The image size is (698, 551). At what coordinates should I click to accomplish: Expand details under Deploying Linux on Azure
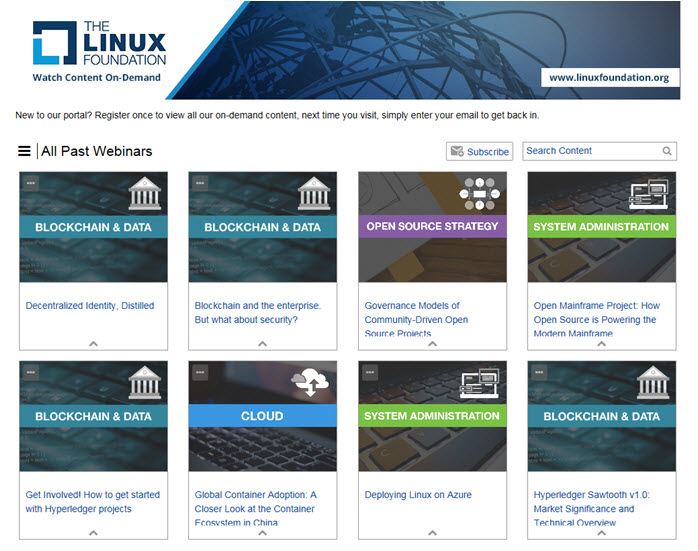point(432,533)
